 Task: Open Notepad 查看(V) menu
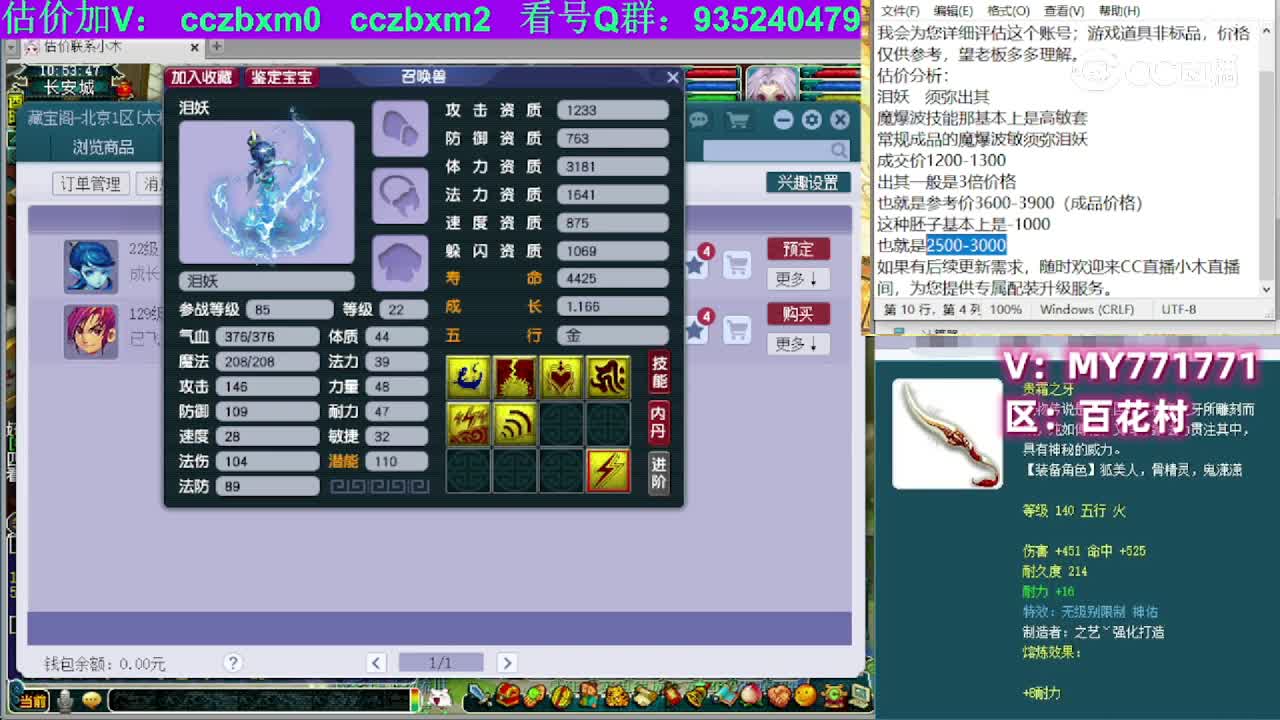(x=1063, y=10)
